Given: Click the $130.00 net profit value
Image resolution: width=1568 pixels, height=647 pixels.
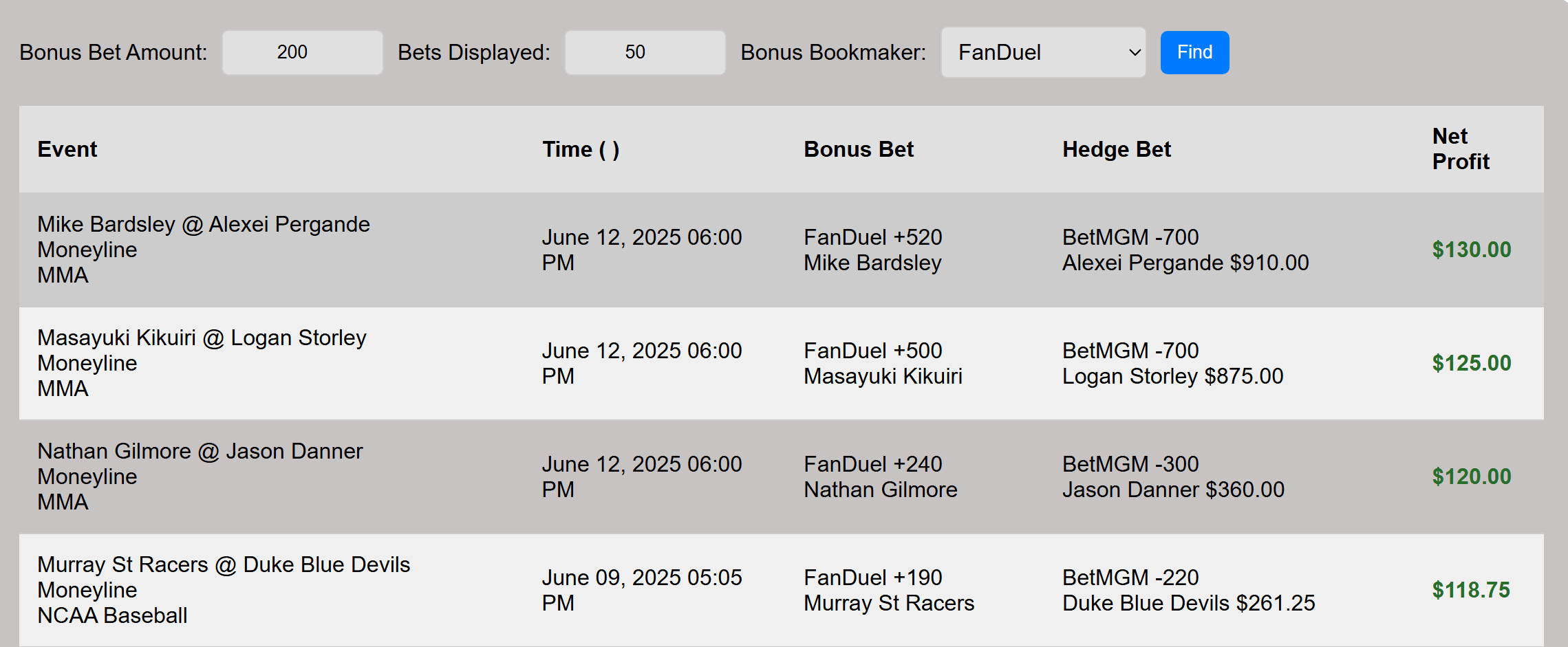Looking at the screenshot, I should 1472,249.
